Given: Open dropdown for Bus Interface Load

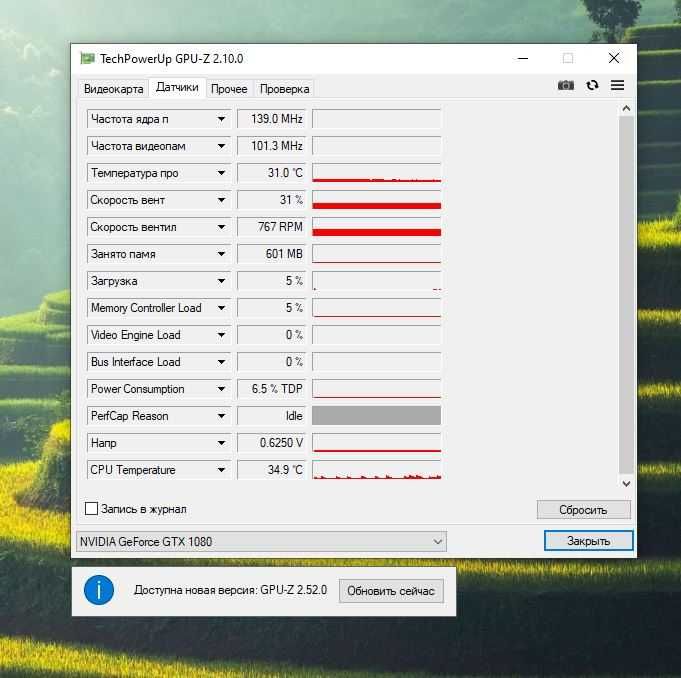Looking at the screenshot, I should point(221,362).
